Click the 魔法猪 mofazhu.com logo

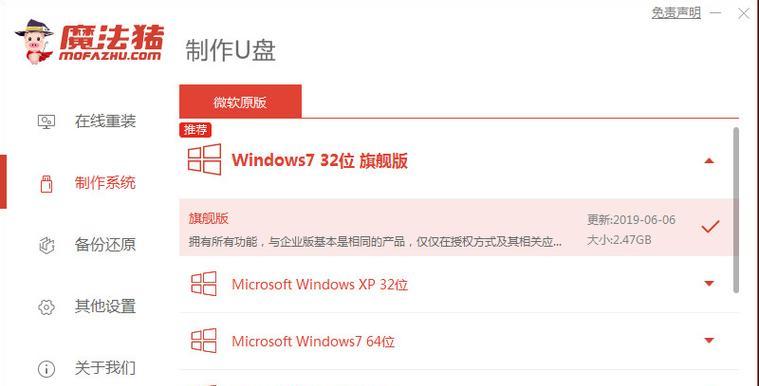click(x=90, y=42)
